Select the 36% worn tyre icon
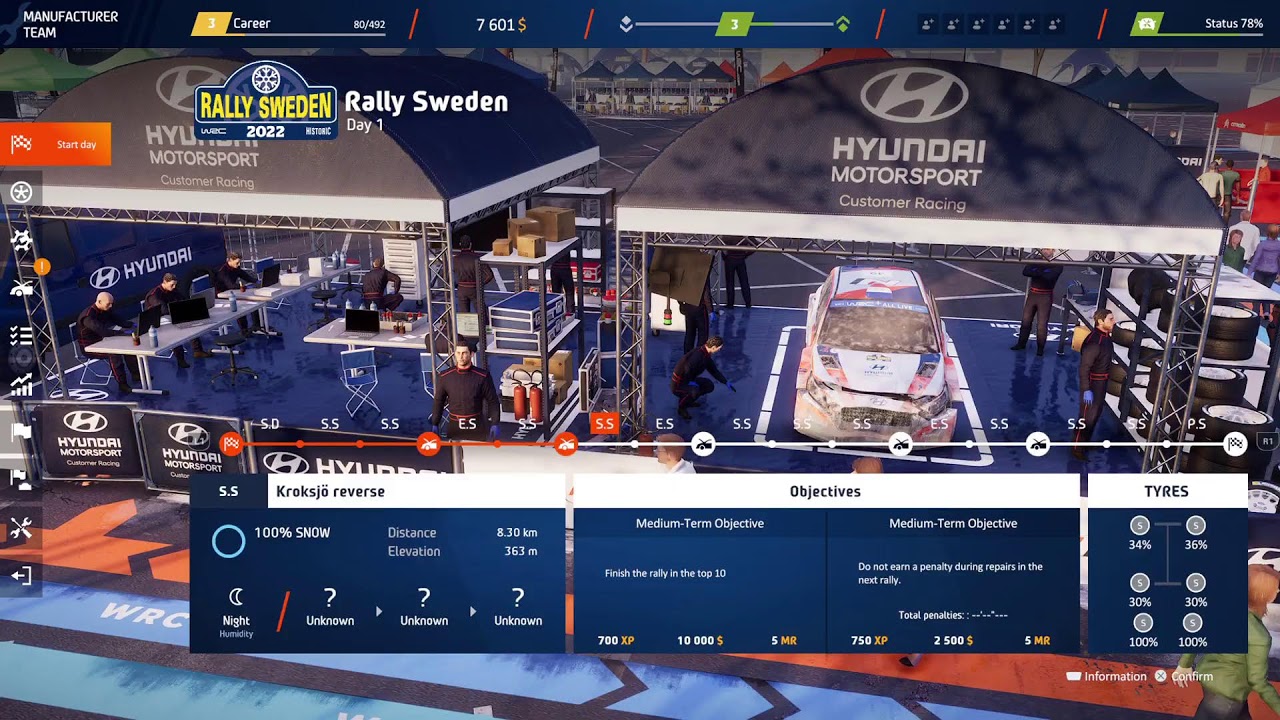The width and height of the screenshot is (1280, 720). click(x=1196, y=525)
